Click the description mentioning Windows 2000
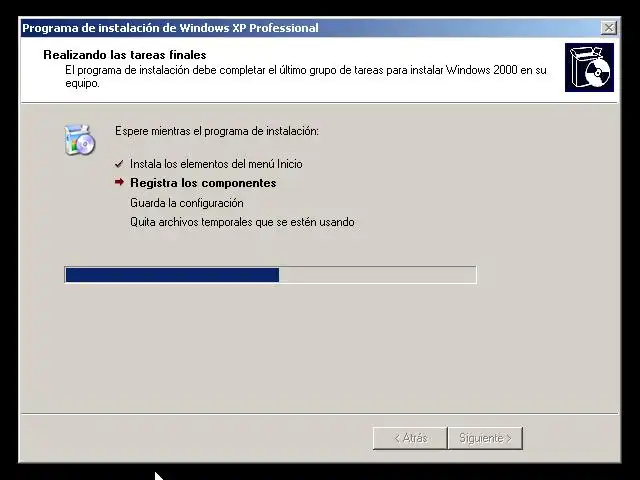 point(306,76)
